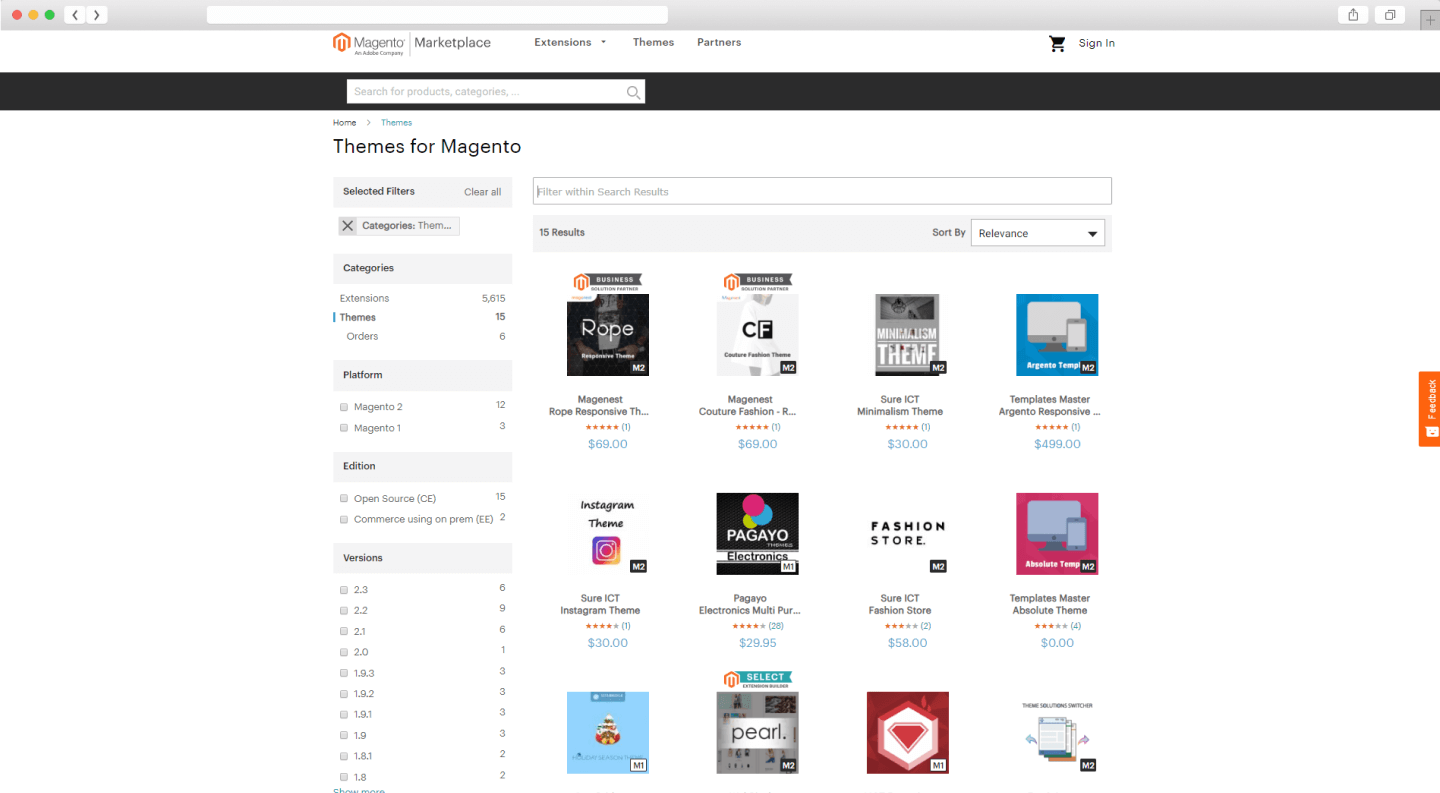Click the $58.00 price
The width and height of the screenshot is (1440, 793).
coord(907,643)
